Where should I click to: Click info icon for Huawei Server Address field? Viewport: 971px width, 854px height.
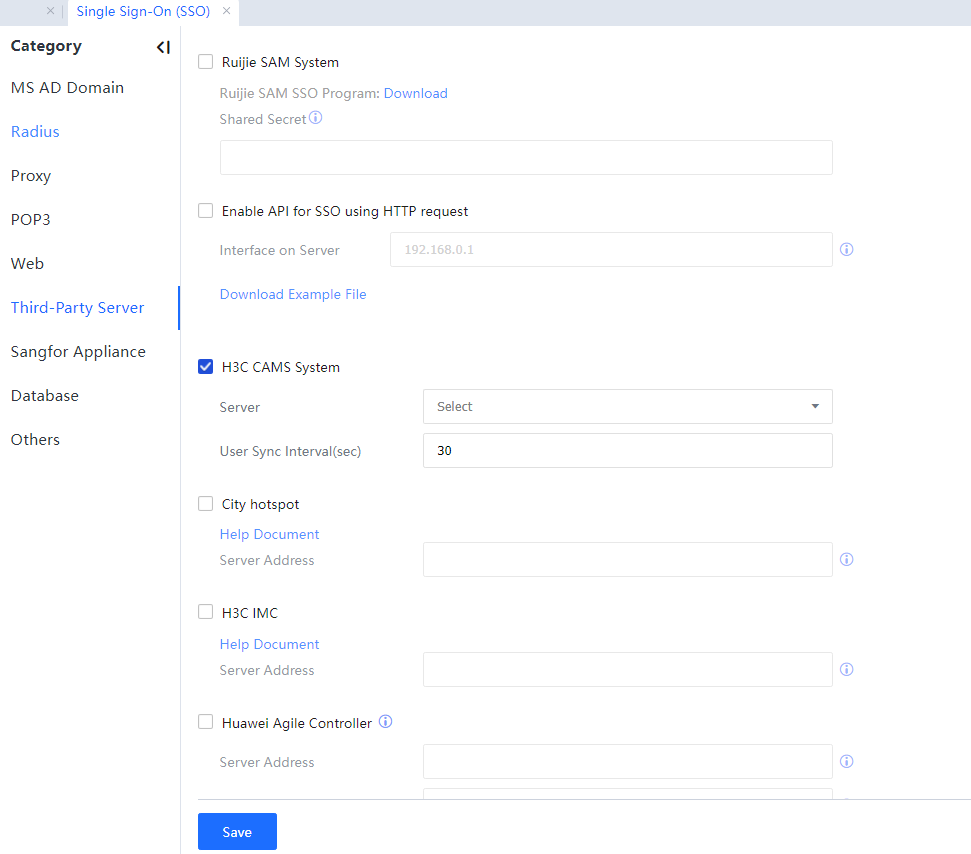tap(846, 762)
